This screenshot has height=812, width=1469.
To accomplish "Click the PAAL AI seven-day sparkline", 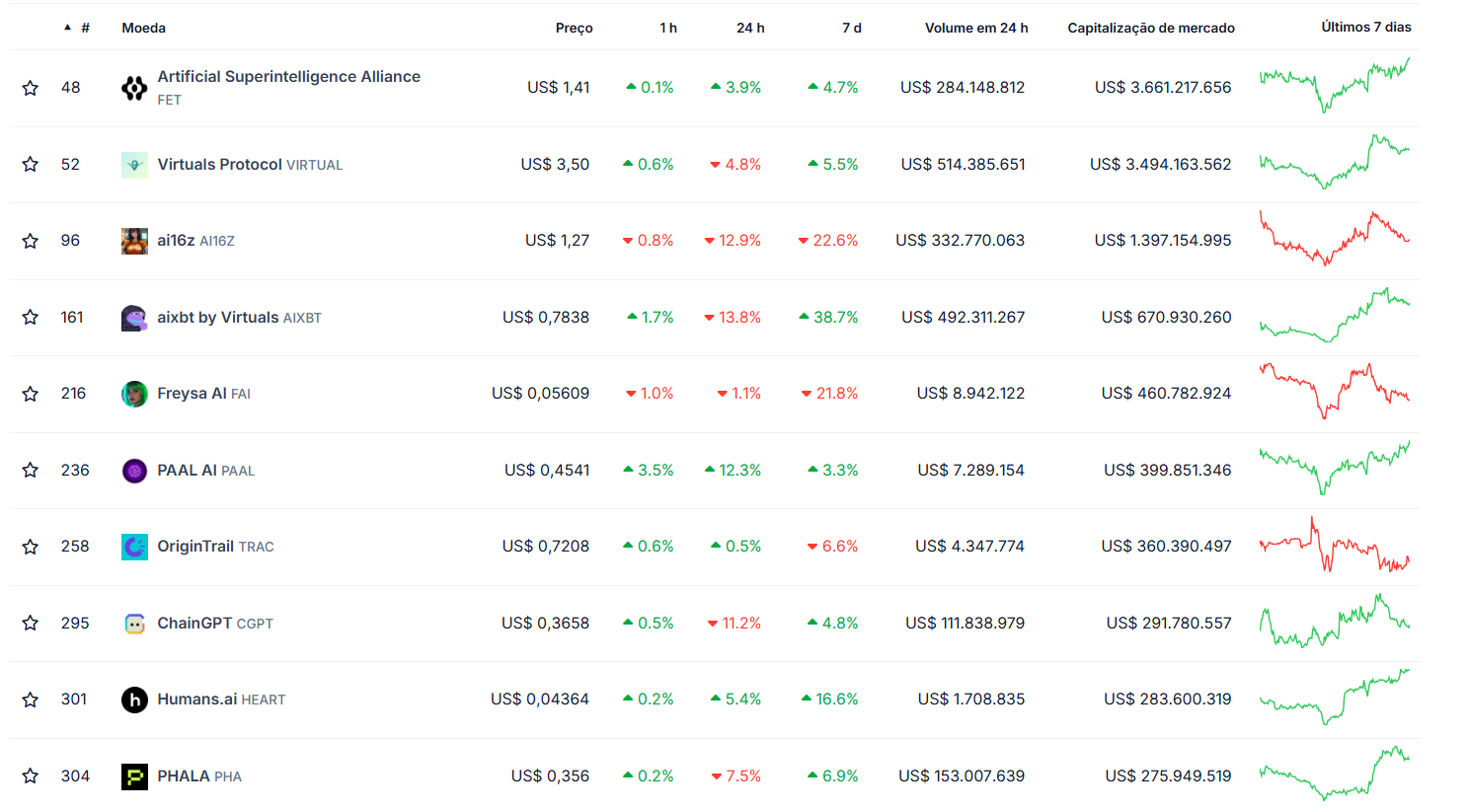I will pos(1335,468).
